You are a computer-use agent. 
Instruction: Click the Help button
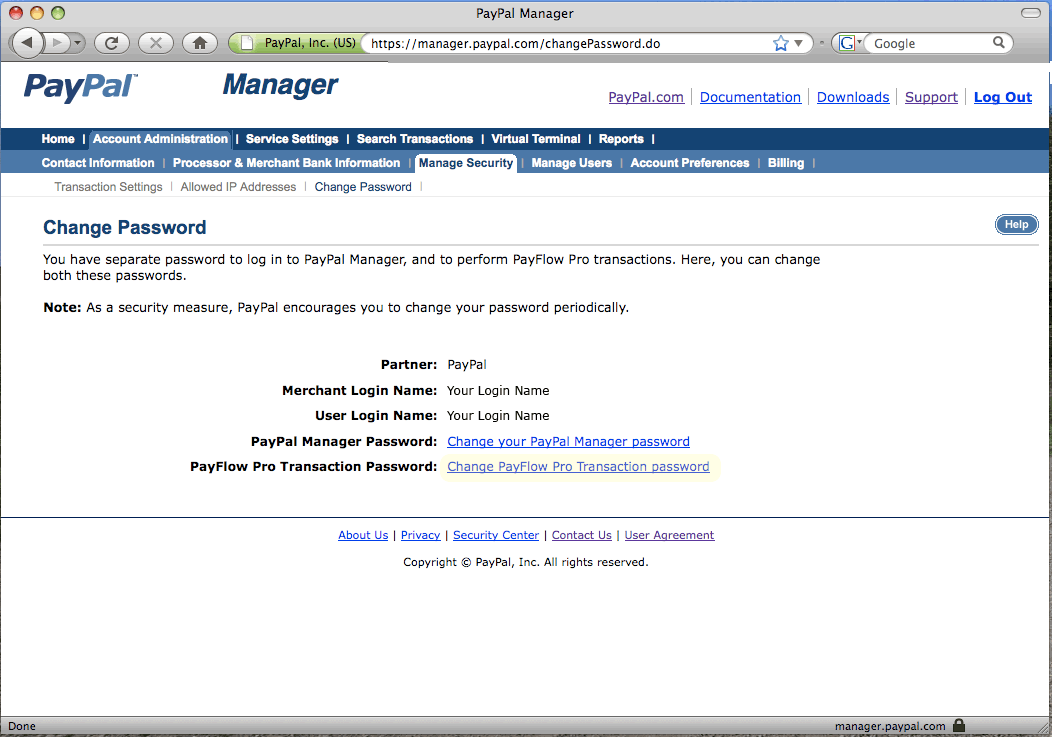point(1016,224)
